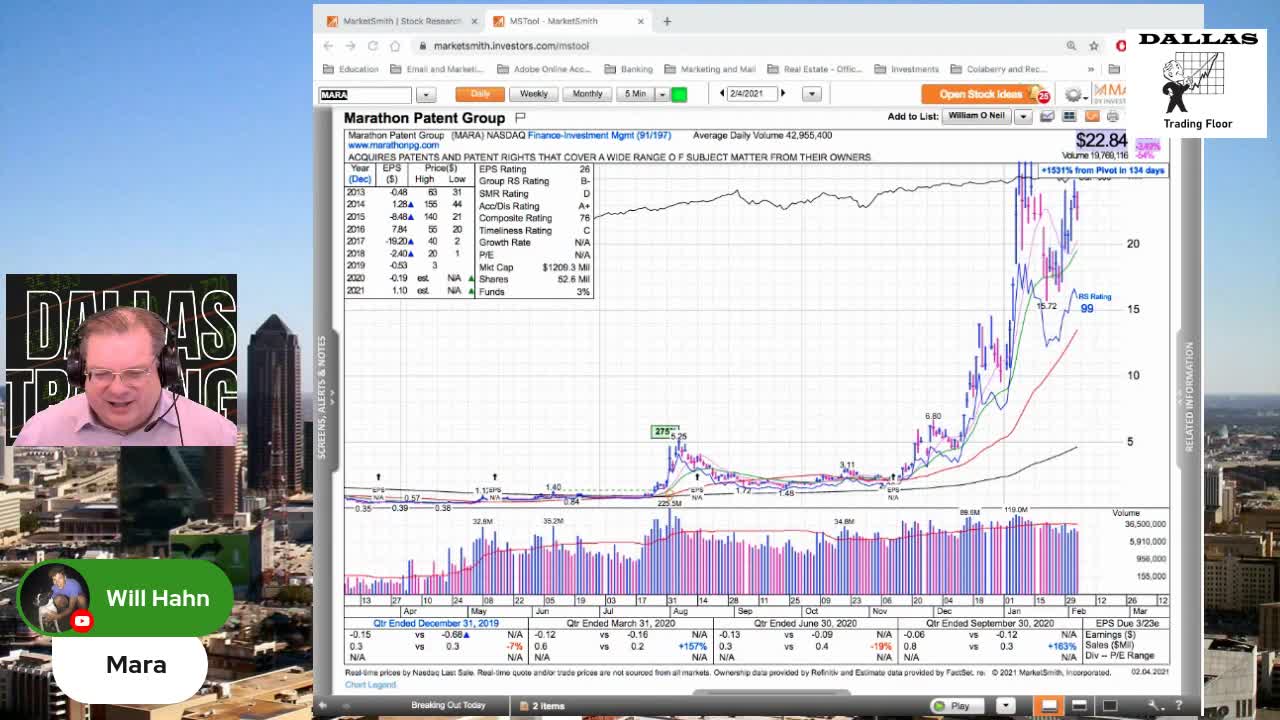Click back arrow in bottom list bar
Viewport: 1280px width, 720px height.
(x=323, y=705)
